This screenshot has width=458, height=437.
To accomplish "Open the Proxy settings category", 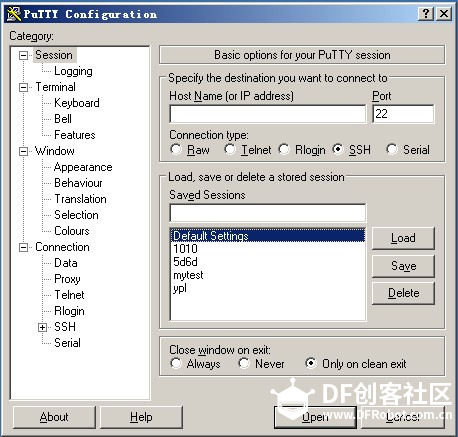I will (x=67, y=279).
